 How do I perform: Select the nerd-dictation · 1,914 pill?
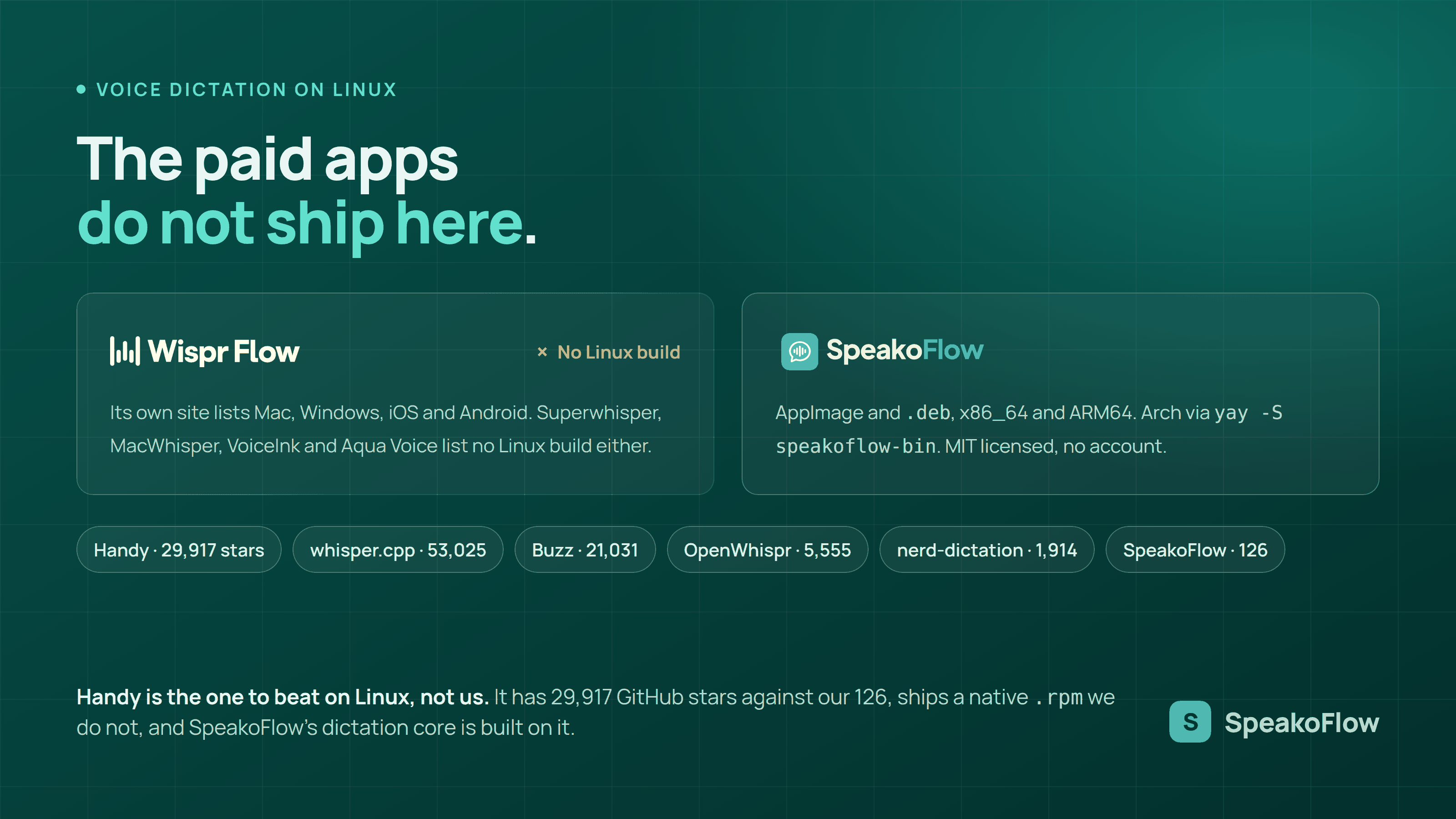pos(987,549)
